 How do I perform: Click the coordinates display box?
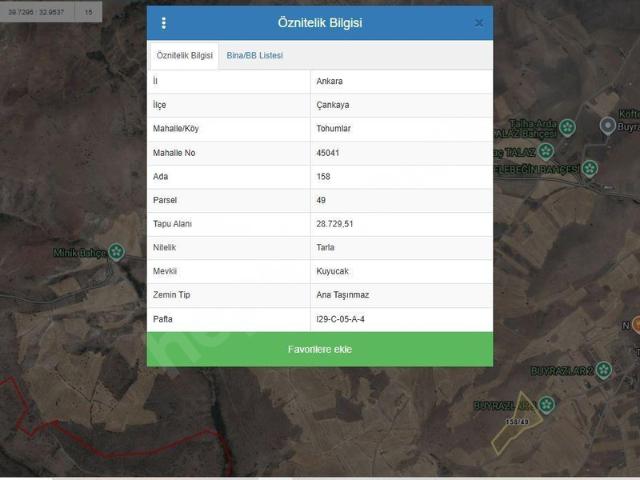point(37,12)
